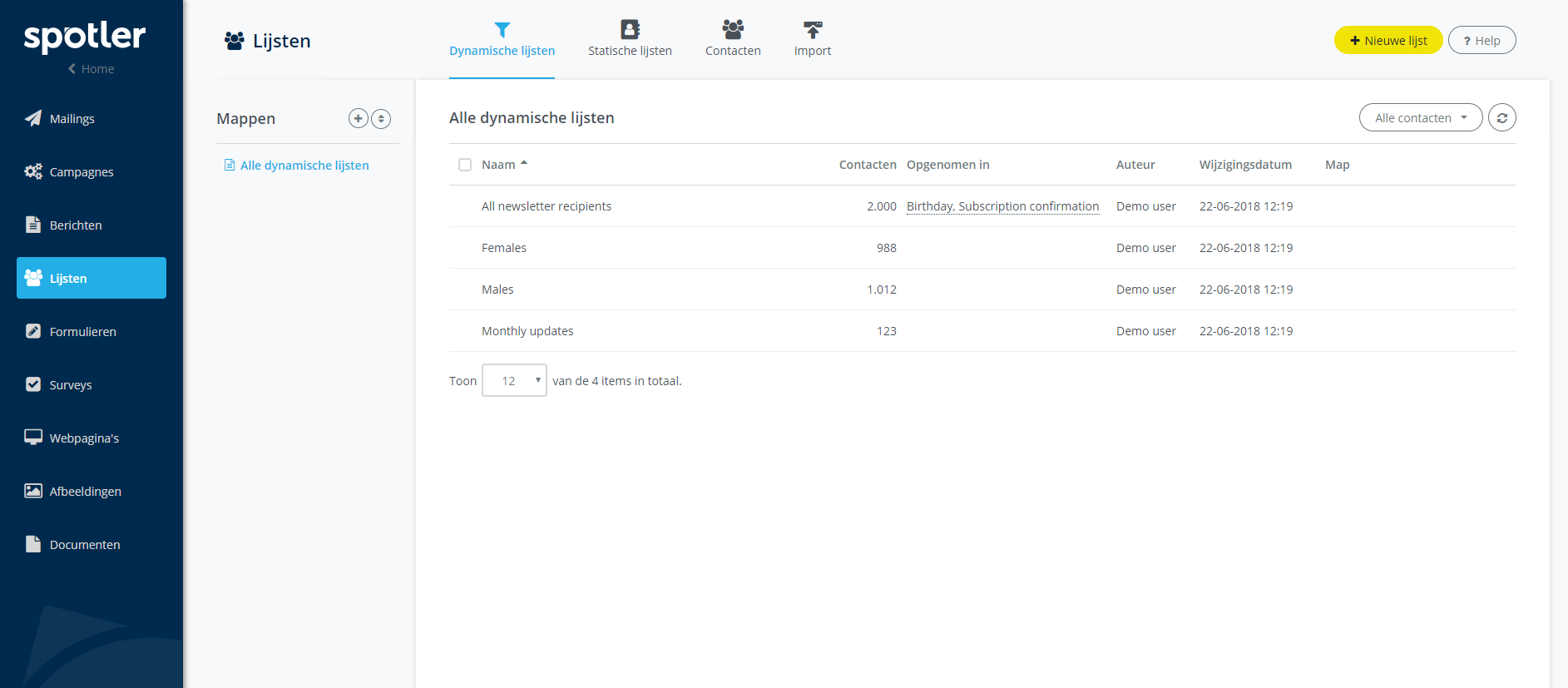
Task: Click the Spotler logo
Action: click(x=85, y=37)
